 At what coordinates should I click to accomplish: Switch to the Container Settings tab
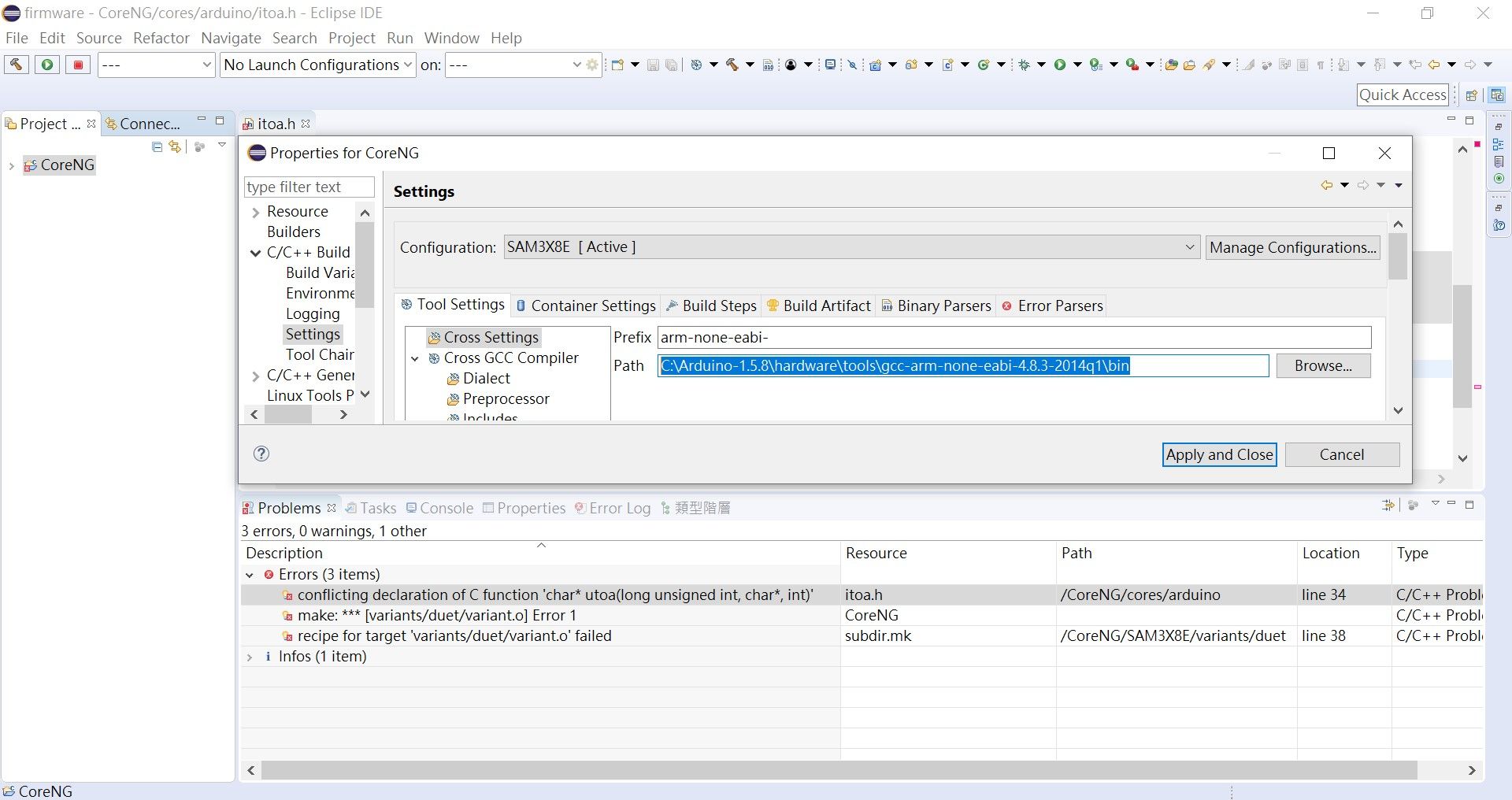point(586,306)
